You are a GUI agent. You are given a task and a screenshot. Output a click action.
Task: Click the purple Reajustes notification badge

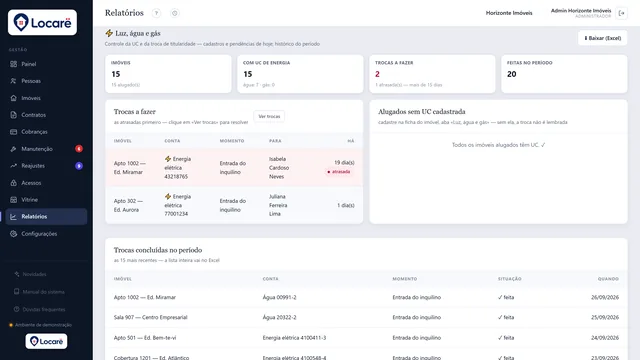(x=79, y=166)
